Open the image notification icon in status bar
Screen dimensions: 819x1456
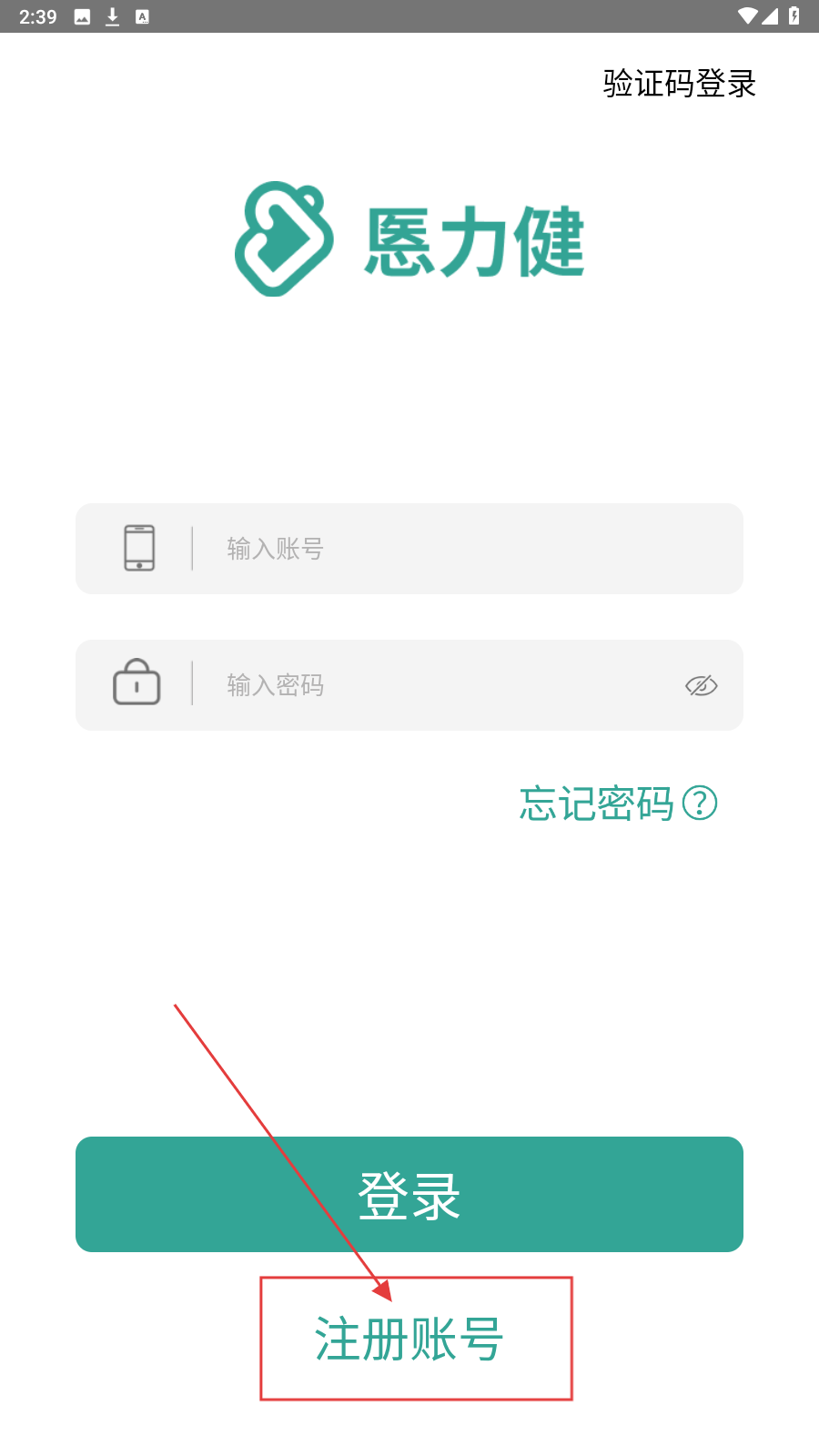82,16
